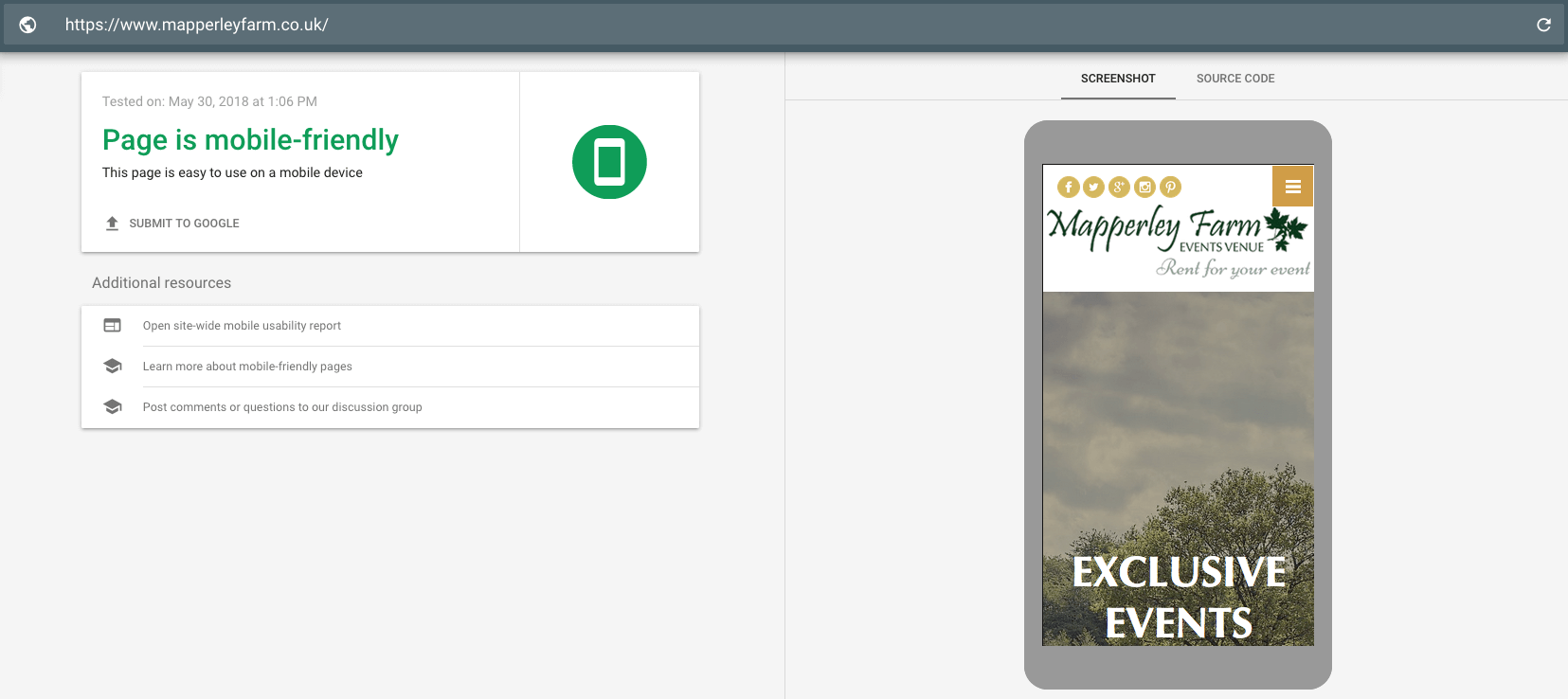Click the green mobile-friendly phone icon

point(609,162)
